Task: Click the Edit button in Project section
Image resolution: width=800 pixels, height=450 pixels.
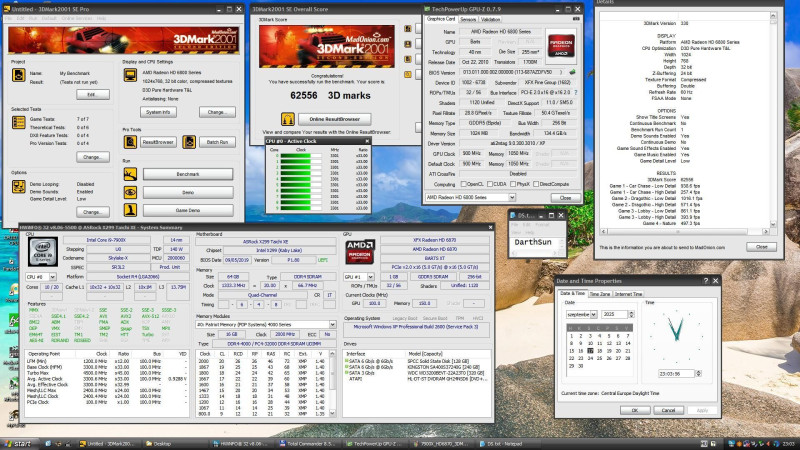Action: point(92,94)
